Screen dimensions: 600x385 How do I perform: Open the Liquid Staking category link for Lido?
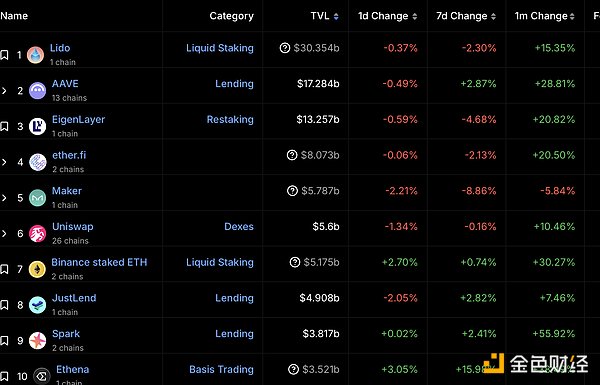[x=220, y=48]
